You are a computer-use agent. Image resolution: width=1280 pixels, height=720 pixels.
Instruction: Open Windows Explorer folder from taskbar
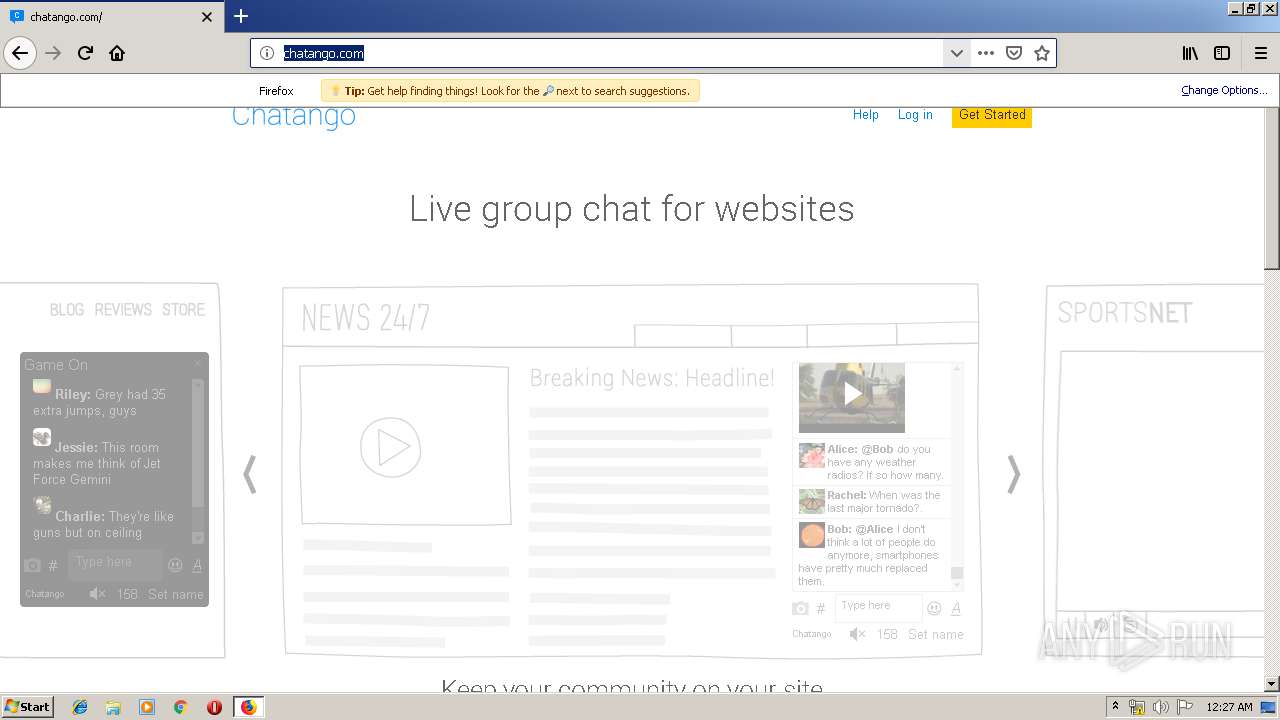coord(113,707)
